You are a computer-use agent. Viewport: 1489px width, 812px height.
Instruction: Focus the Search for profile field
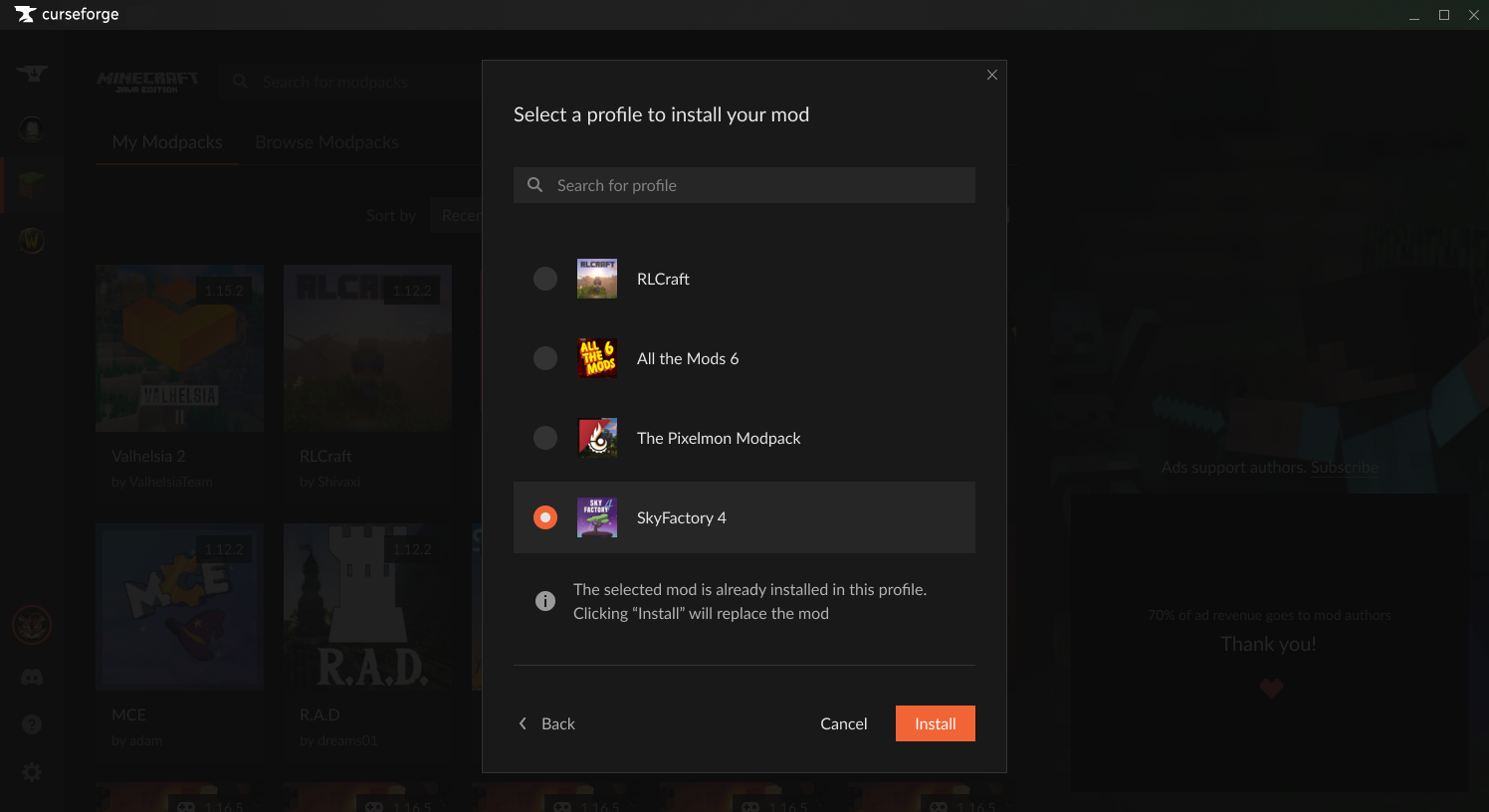(x=744, y=185)
